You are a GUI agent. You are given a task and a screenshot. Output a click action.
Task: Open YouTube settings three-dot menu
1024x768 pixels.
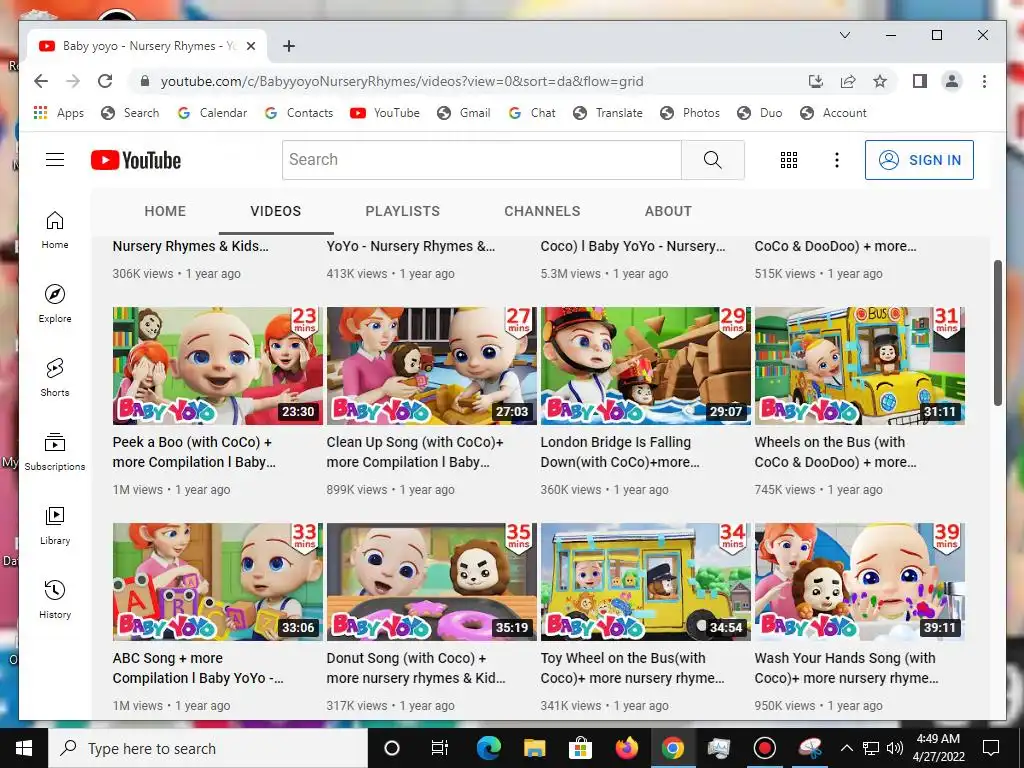pos(837,160)
